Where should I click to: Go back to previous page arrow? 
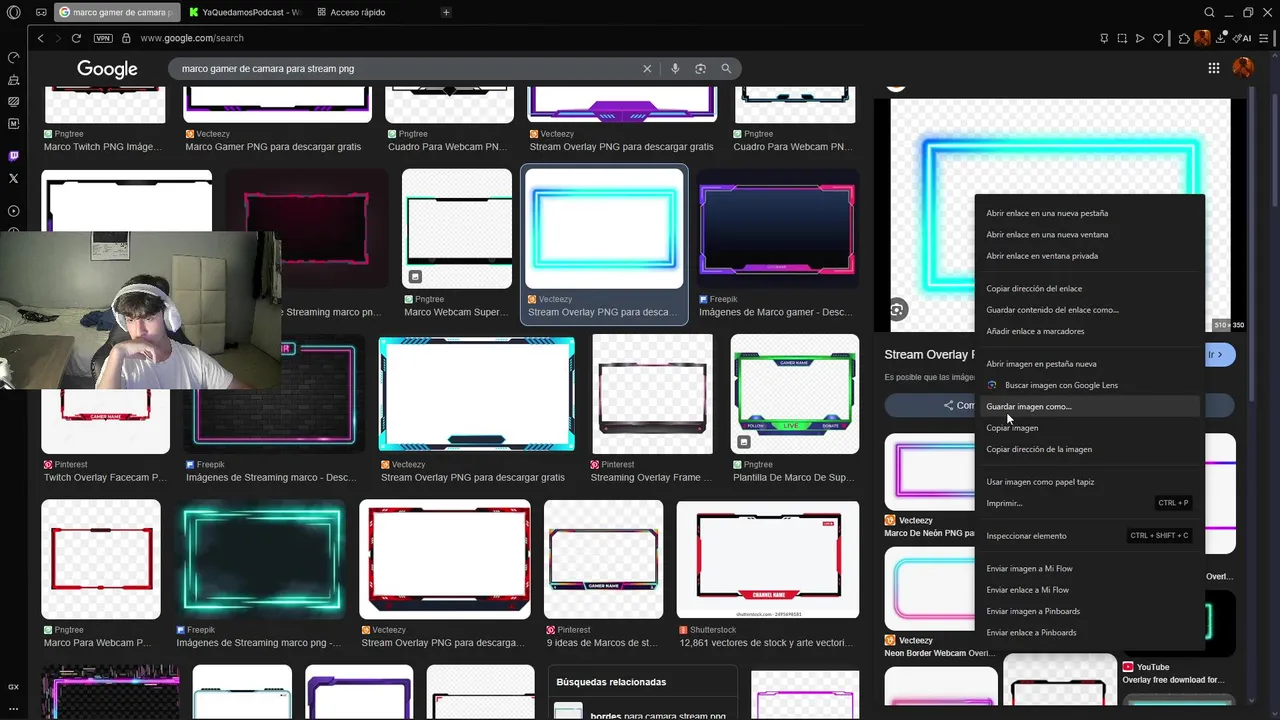point(40,38)
